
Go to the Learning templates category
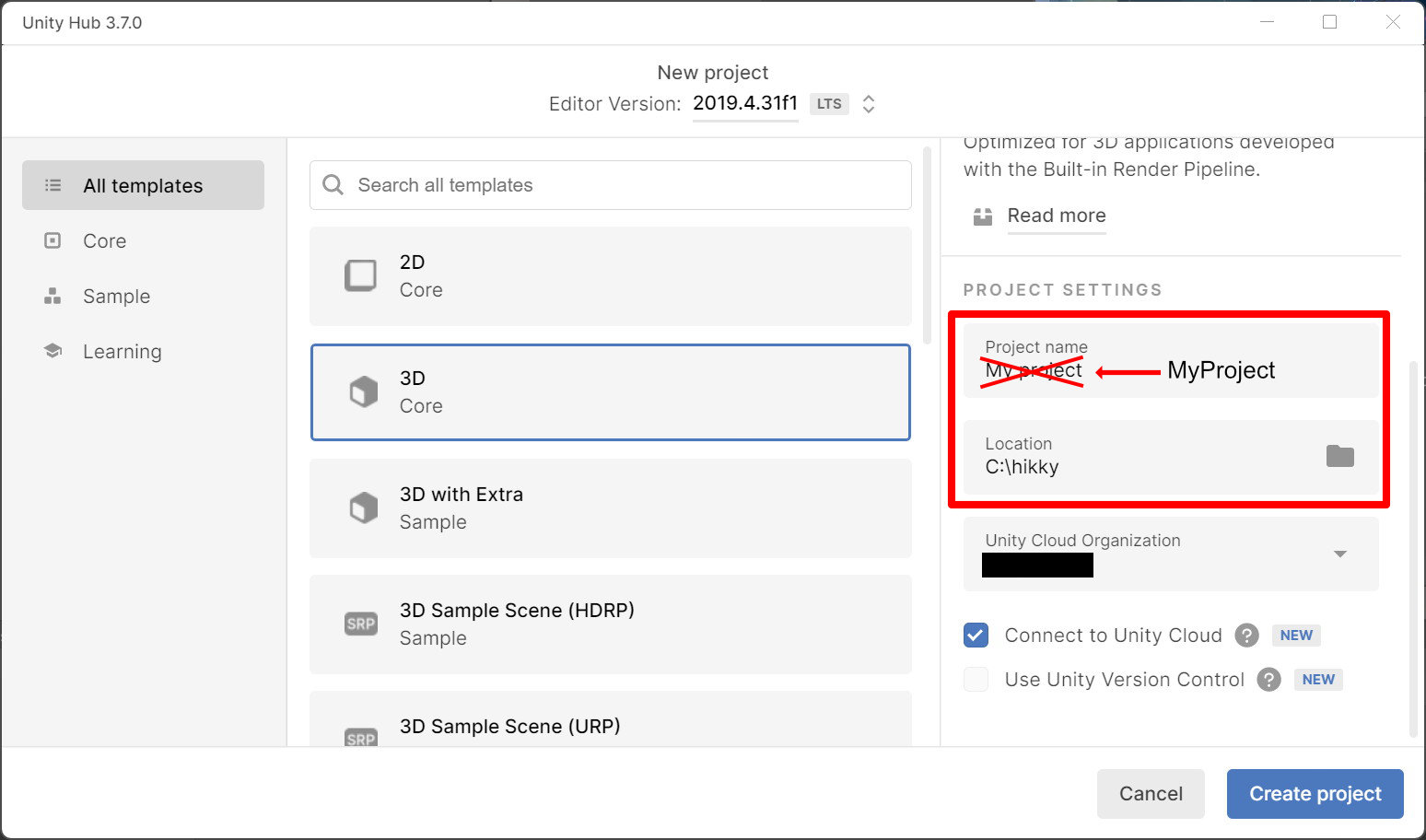(x=122, y=352)
